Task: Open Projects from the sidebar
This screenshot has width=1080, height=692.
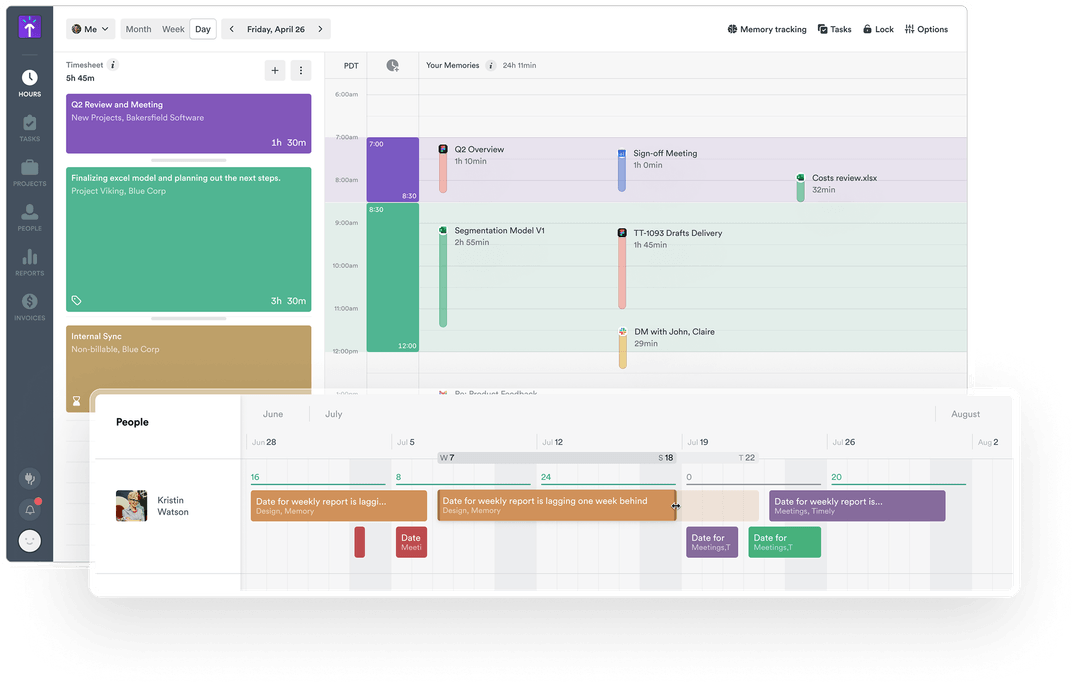Action: pyautogui.click(x=29, y=172)
